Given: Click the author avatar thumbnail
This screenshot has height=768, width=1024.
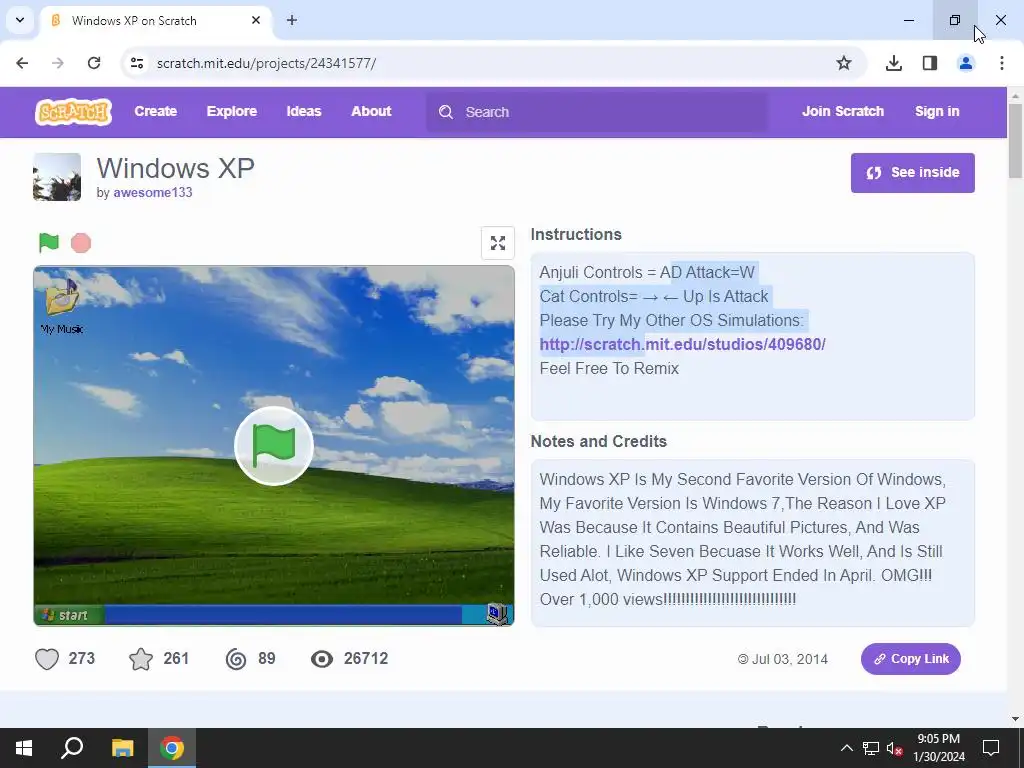Looking at the screenshot, I should coord(57,177).
